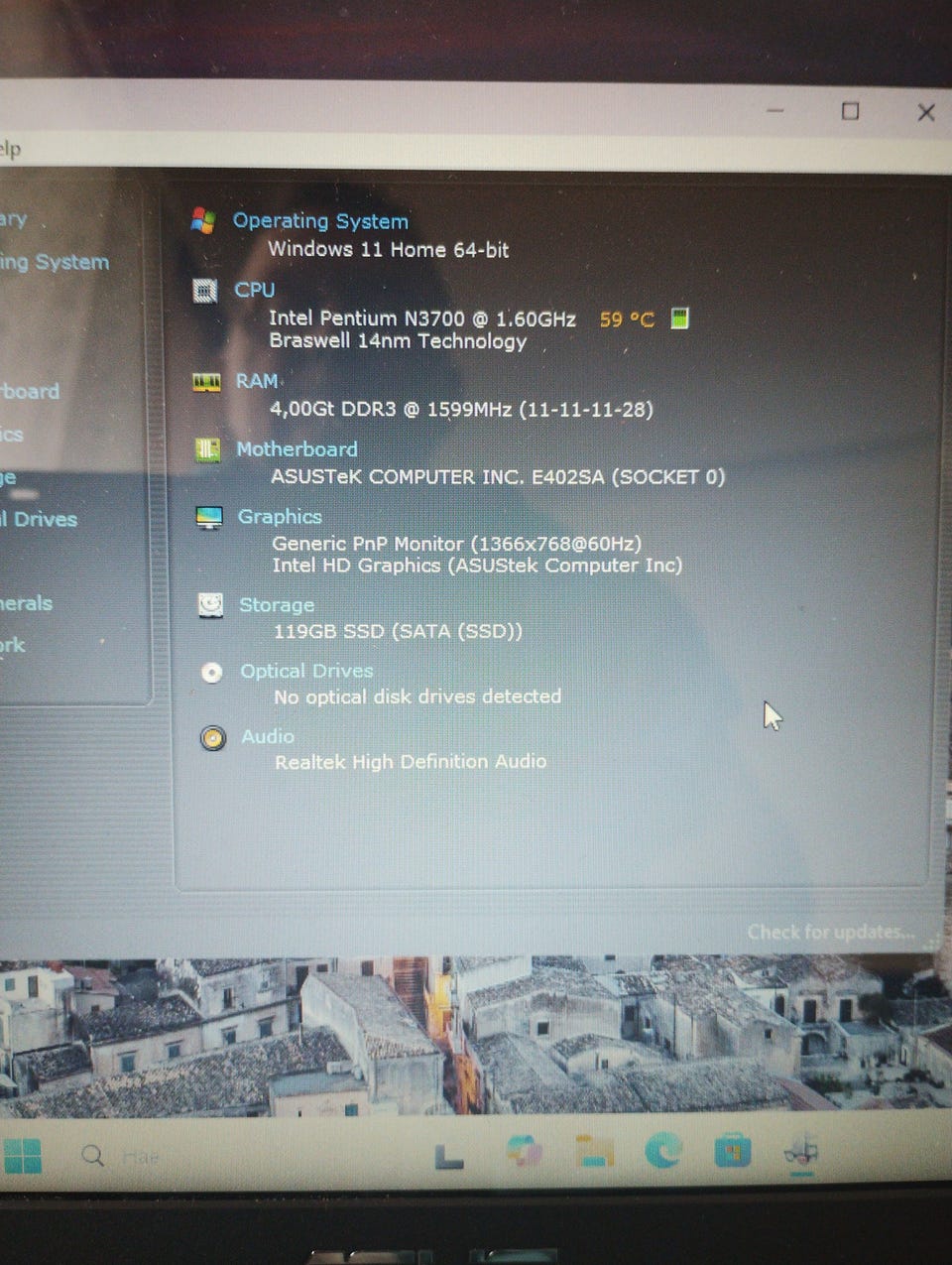
Task: Open the Optical Drives section heading
Action: (306, 672)
